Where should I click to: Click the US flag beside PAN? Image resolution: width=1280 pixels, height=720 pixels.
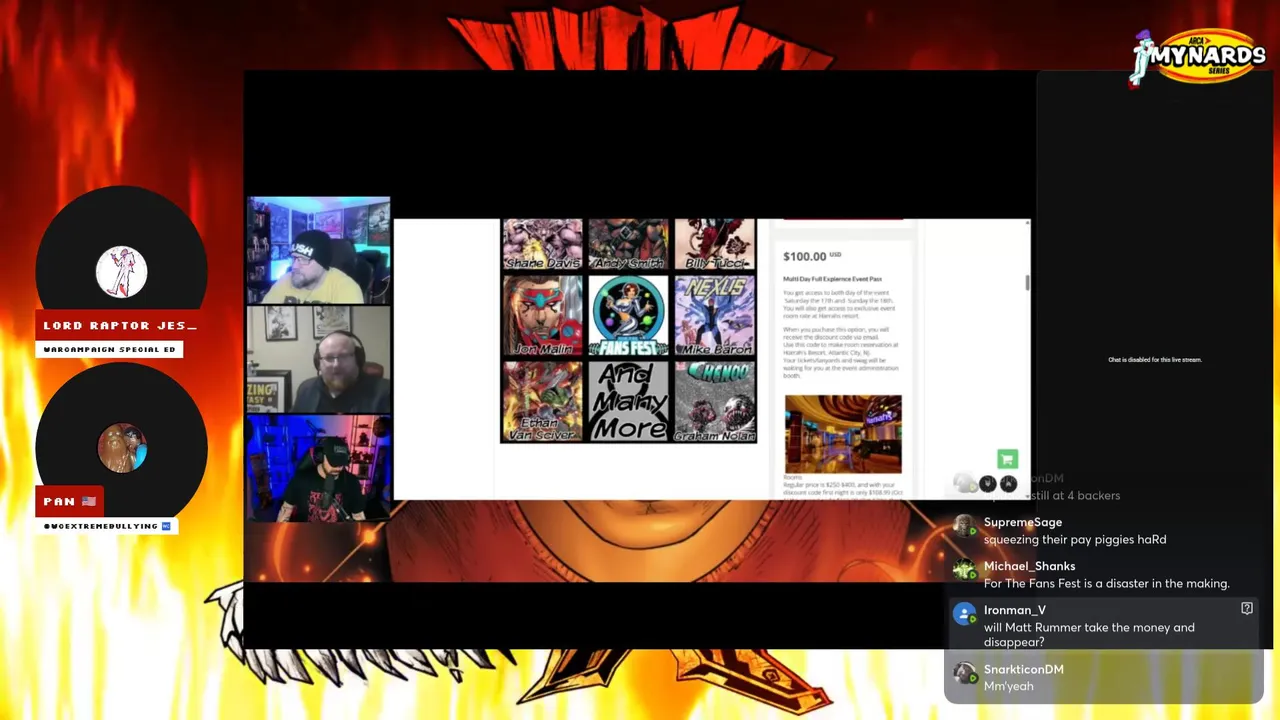click(x=89, y=501)
